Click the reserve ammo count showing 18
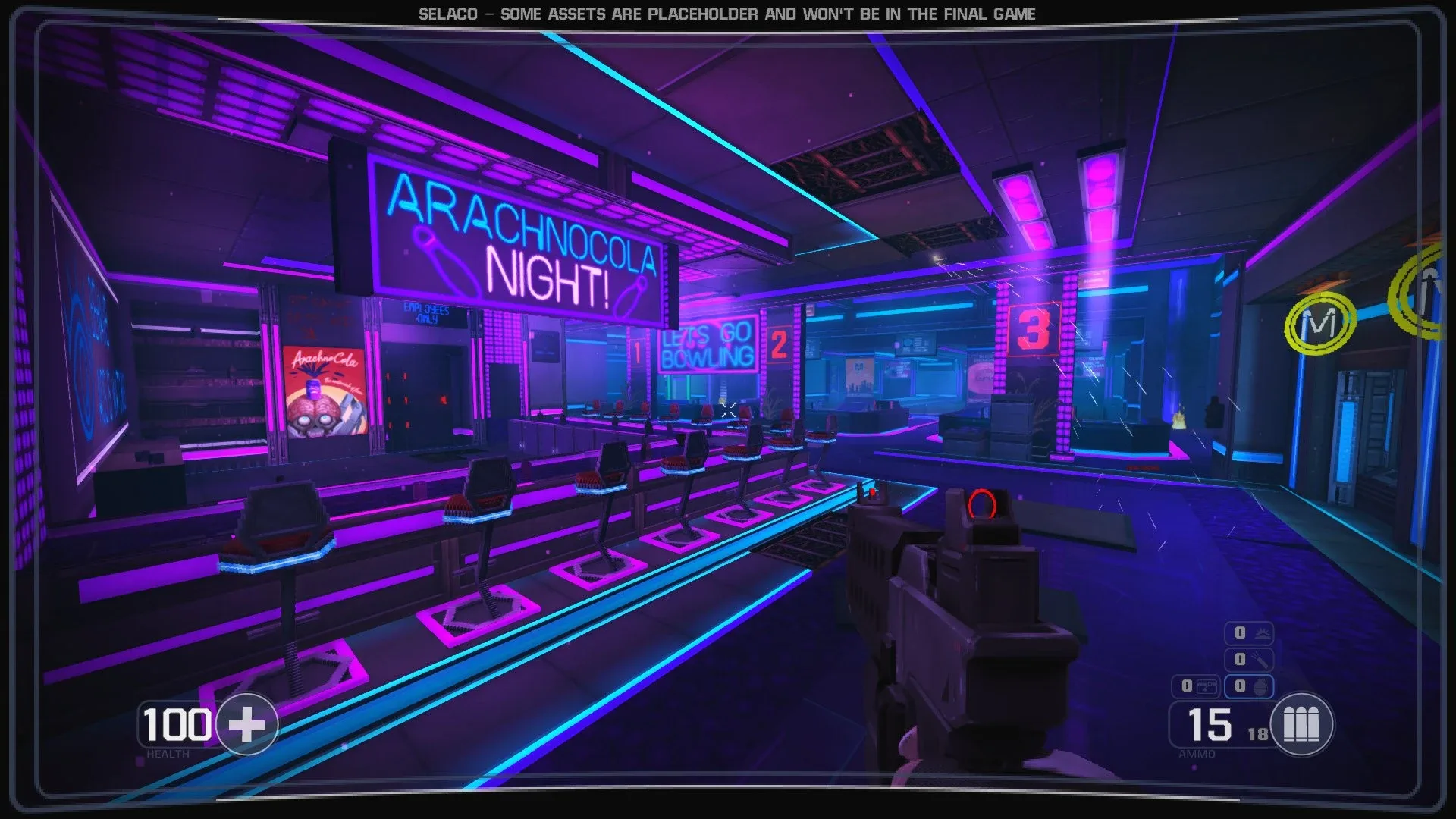The height and width of the screenshot is (819, 1456). point(1259,733)
